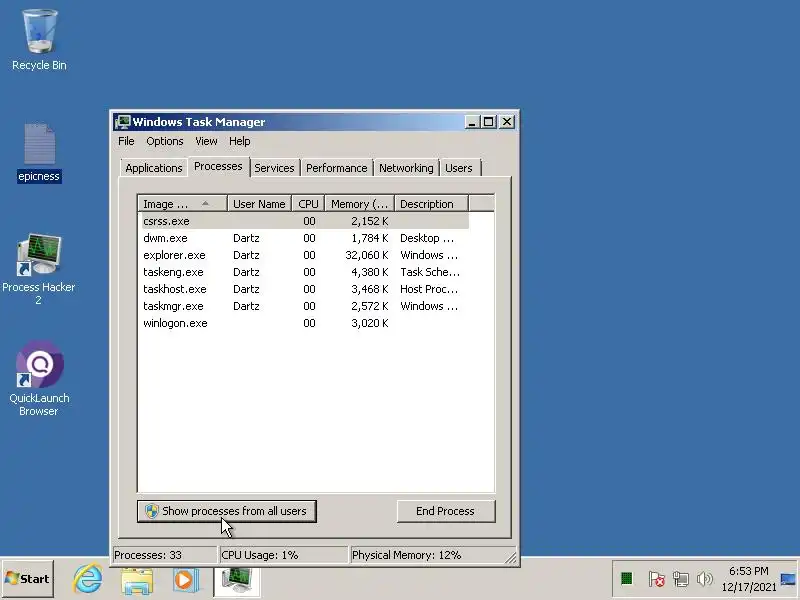The width and height of the screenshot is (800, 600).
Task: Open the File menu
Action: point(126,141)
